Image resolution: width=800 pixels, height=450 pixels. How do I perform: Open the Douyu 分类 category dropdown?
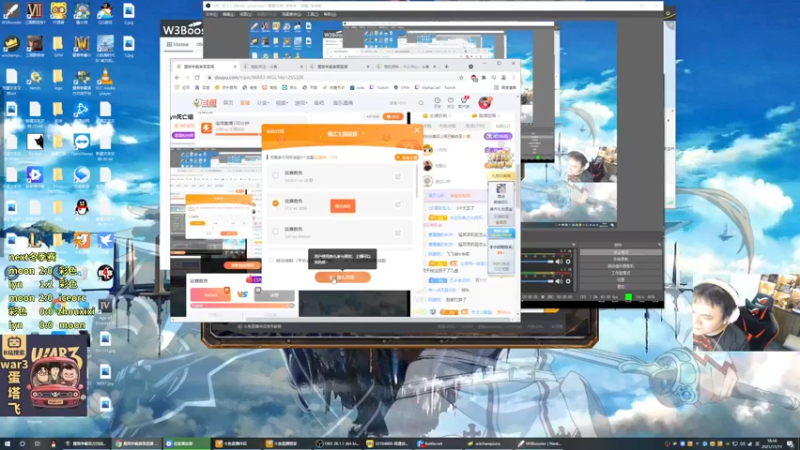263,103
